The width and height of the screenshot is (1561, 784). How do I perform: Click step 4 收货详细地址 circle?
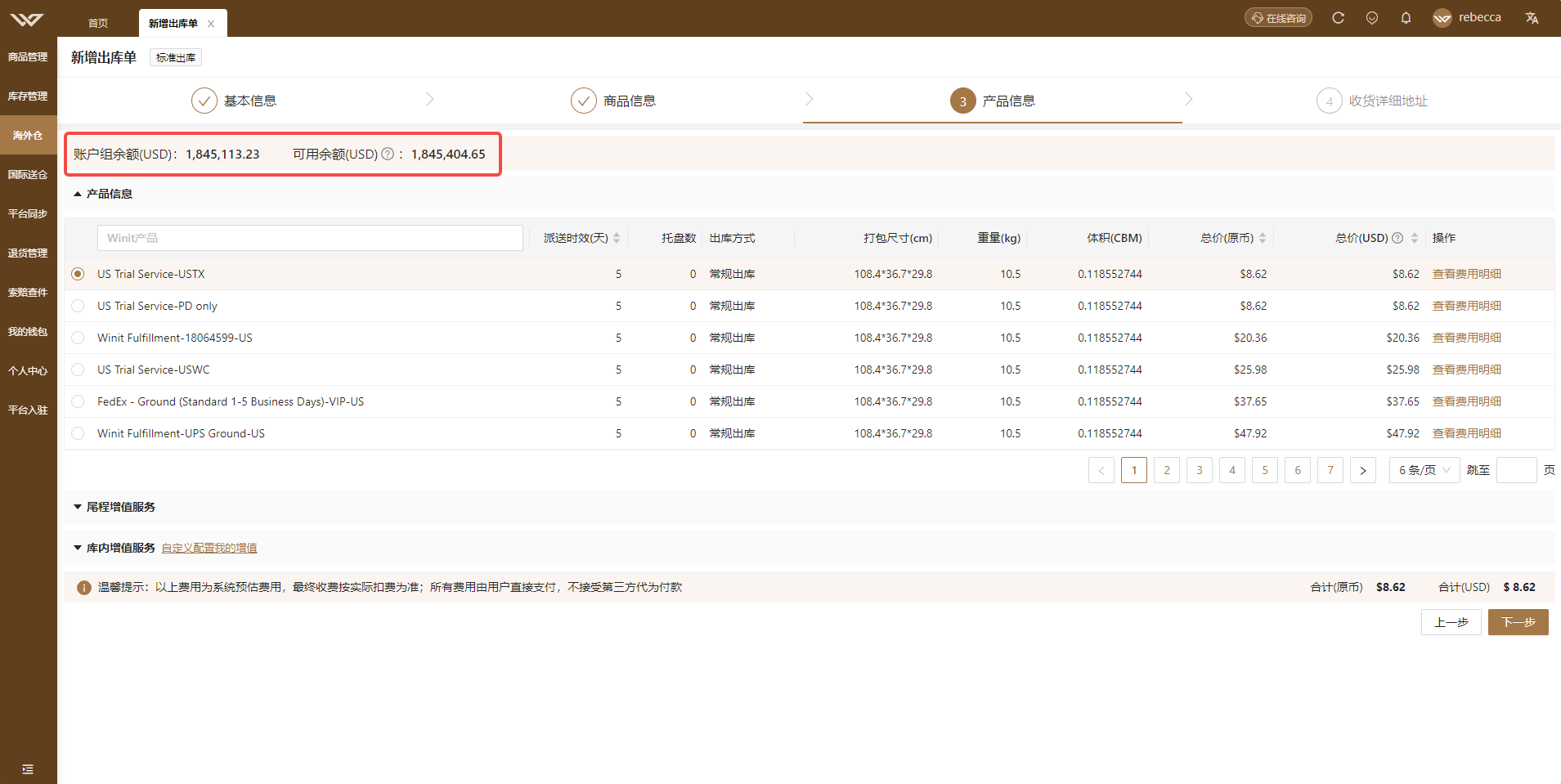click(x=1330, y=101)
